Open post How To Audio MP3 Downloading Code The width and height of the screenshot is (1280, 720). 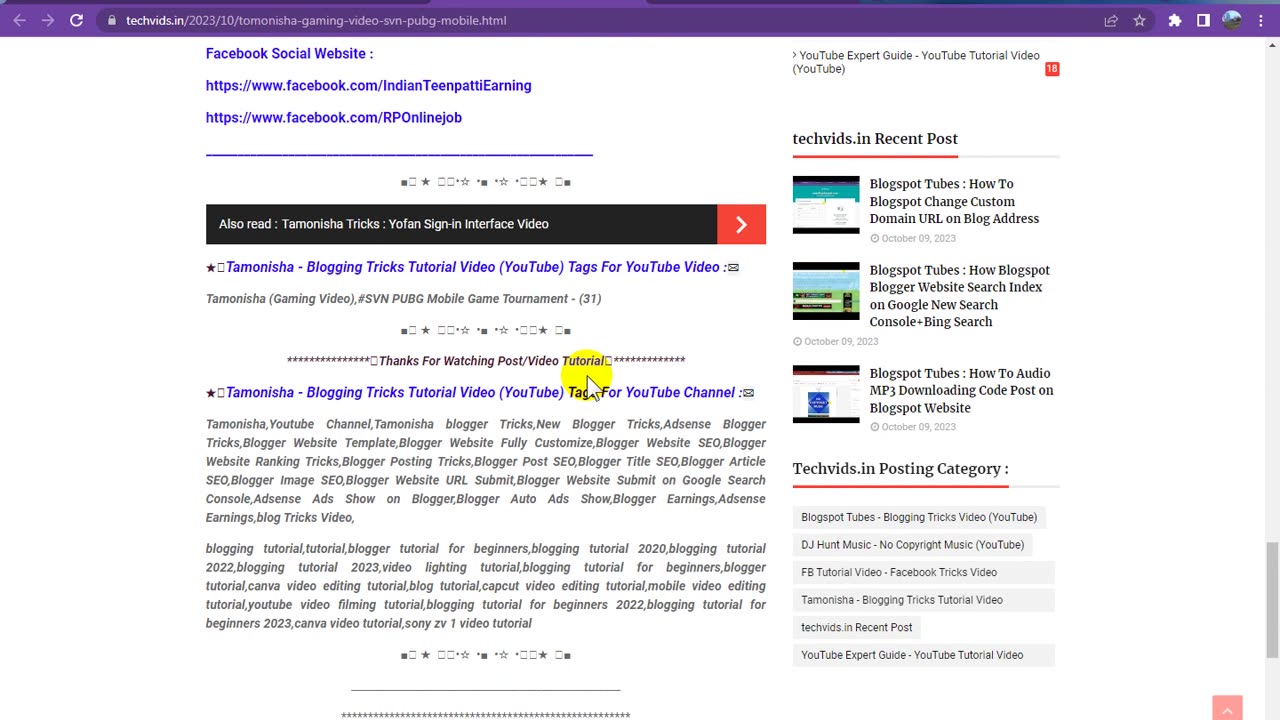pyautogui.click(x=961, y=390)
